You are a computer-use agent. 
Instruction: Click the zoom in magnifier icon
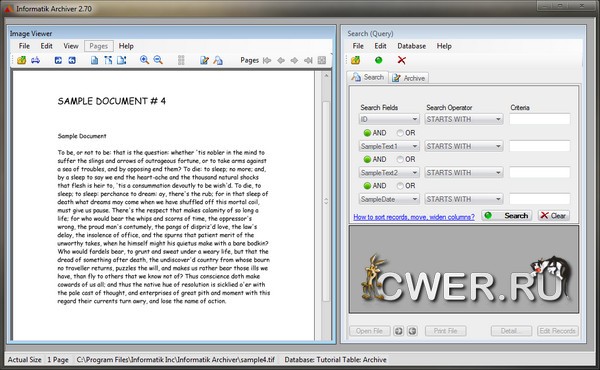click(144, 60)
